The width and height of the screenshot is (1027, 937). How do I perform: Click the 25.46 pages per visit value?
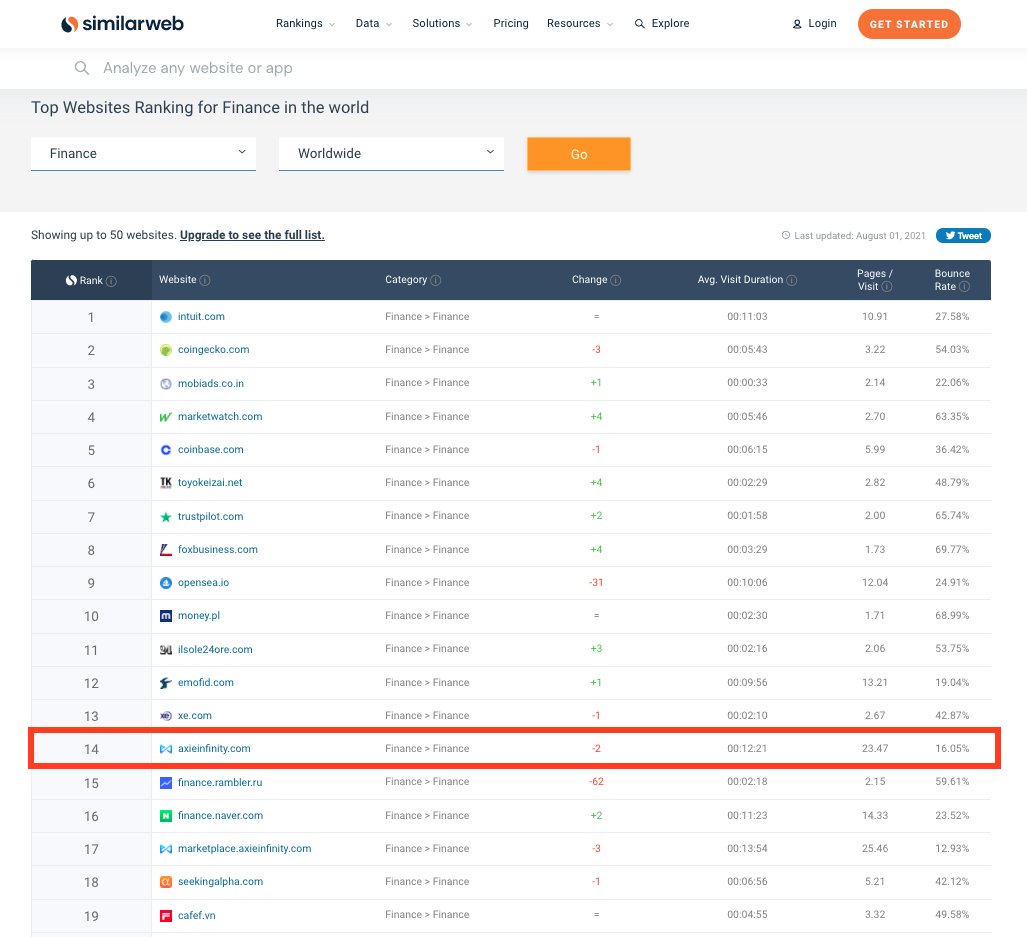click(x=874, y=849)
